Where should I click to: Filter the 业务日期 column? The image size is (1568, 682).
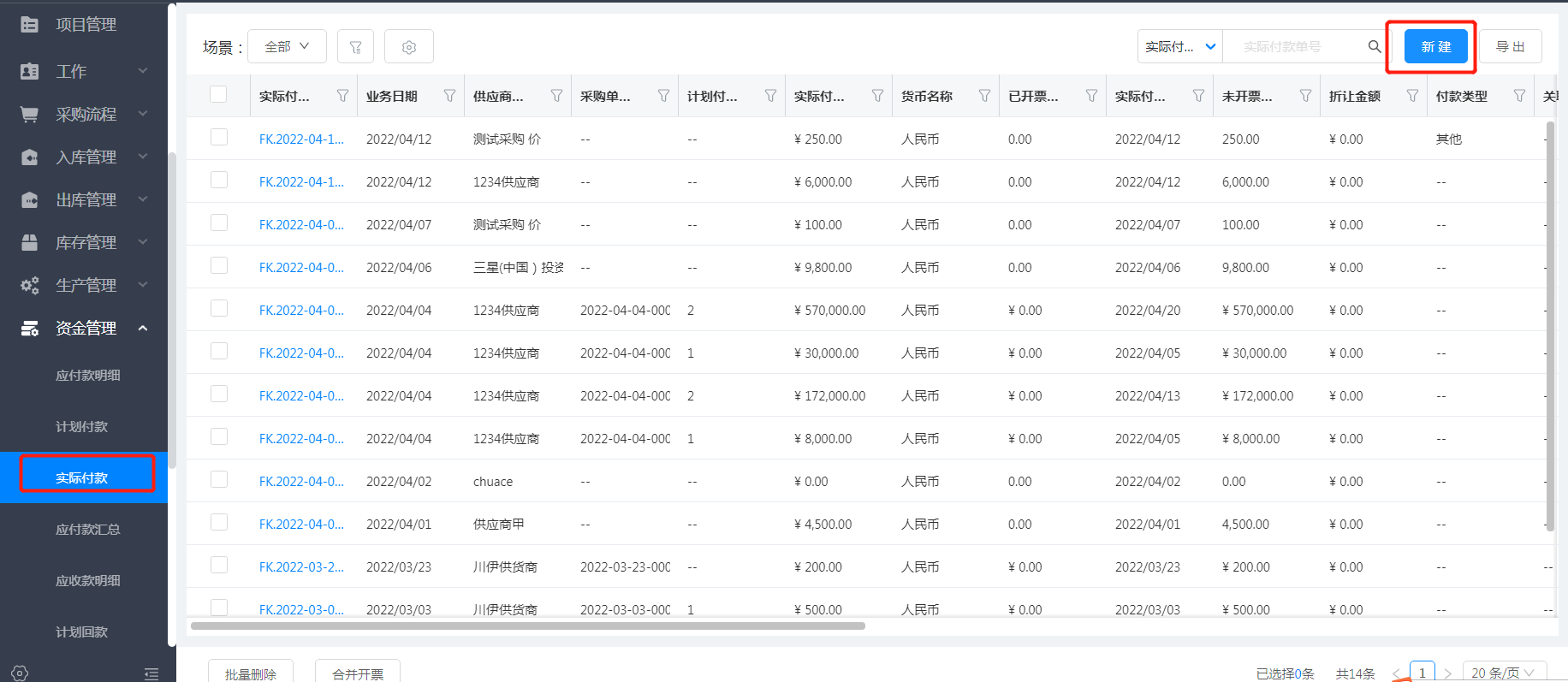[449, 96]
